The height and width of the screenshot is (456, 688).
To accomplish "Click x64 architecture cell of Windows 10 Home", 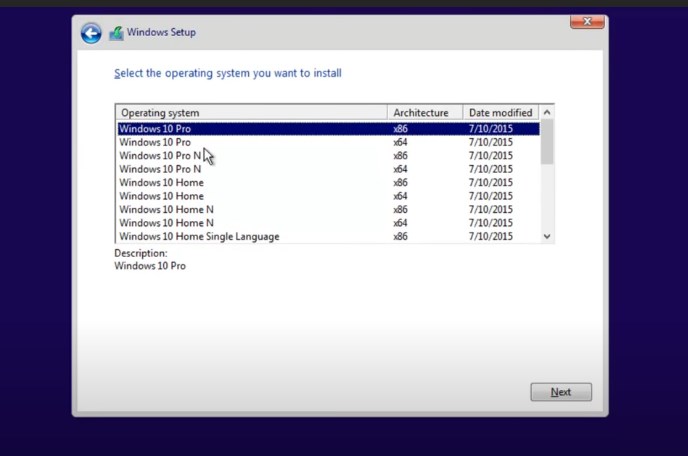I will (x=400, y=196).
